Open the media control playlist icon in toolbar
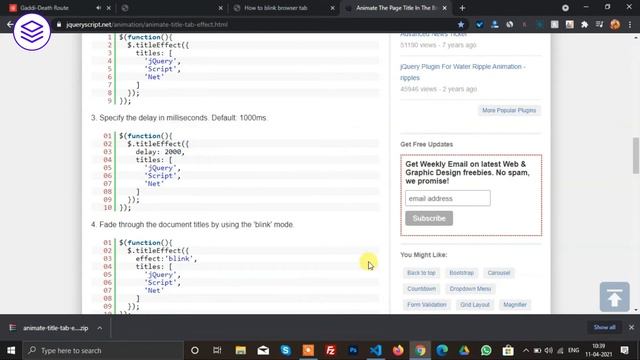 click(x=599, y=24)
